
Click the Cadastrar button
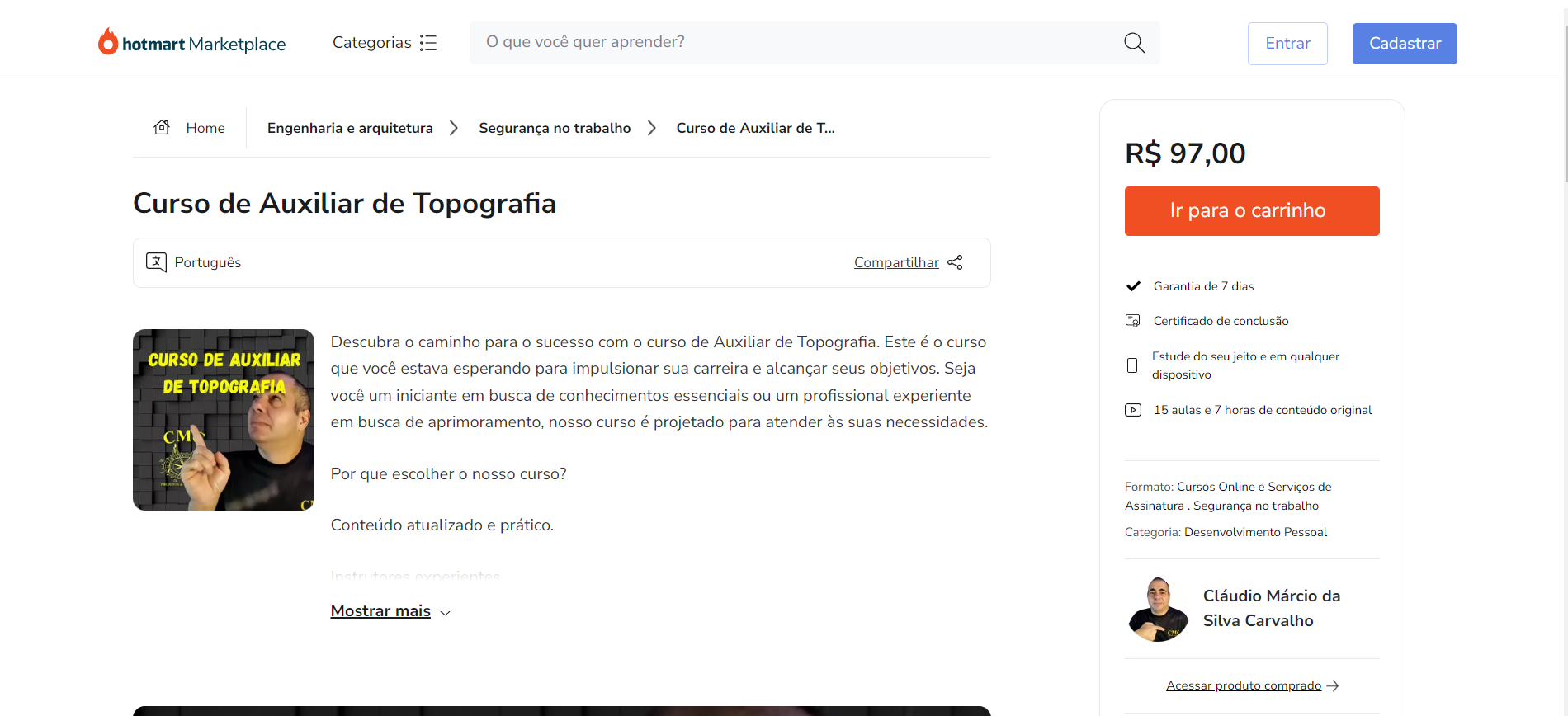tap(1405, 44)
